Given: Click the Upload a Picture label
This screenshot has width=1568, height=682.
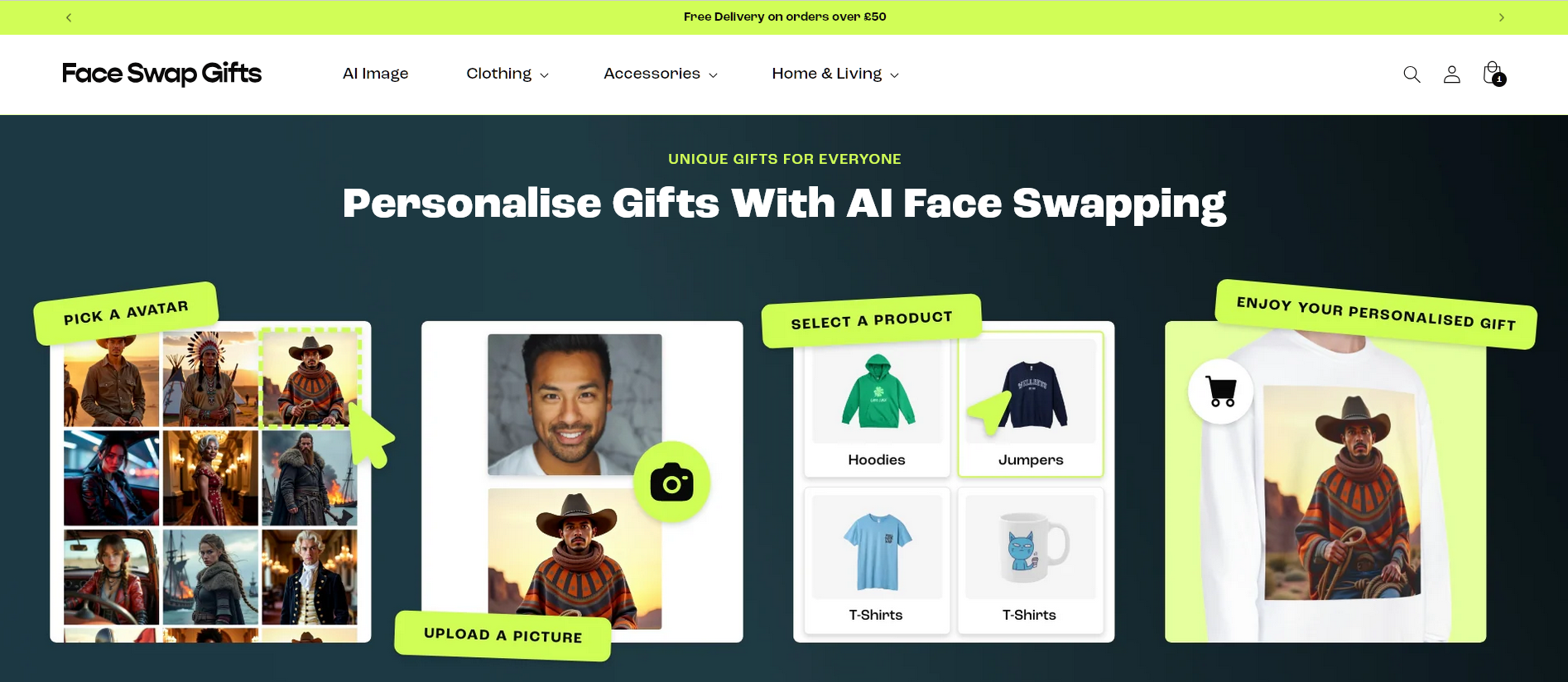Looking at the screenshot, I should [x=503, y=635].
